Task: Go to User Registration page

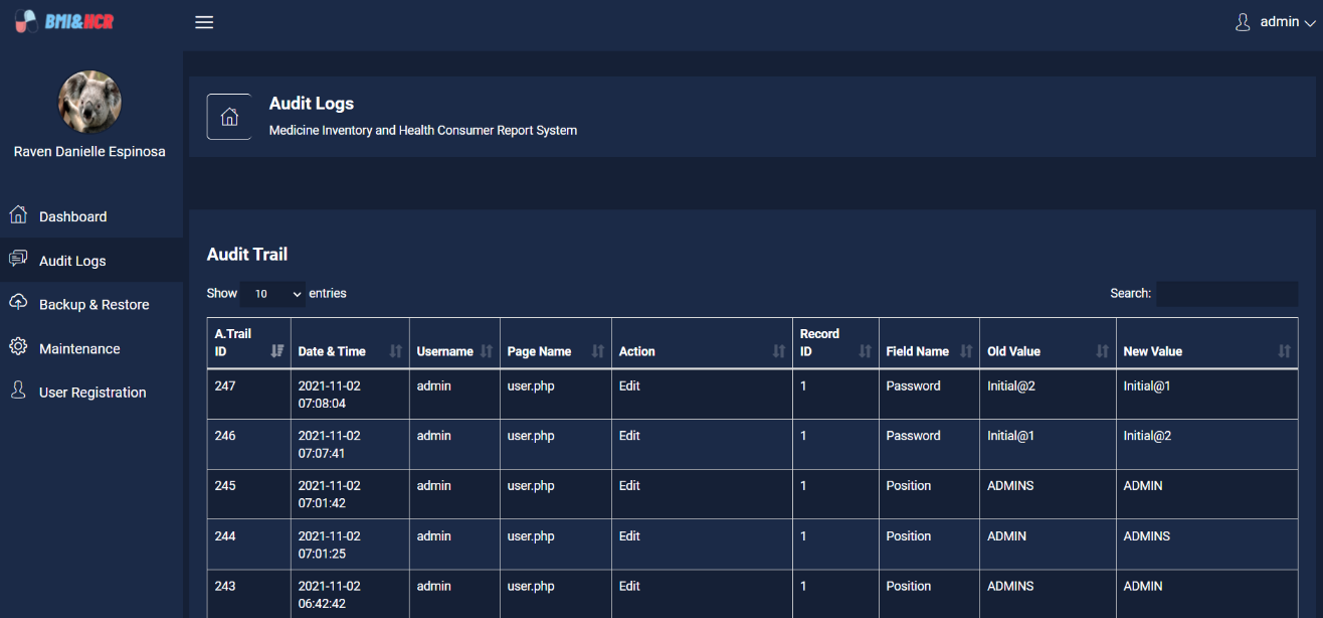Action: pyautogui.click(x=92, y=393)
